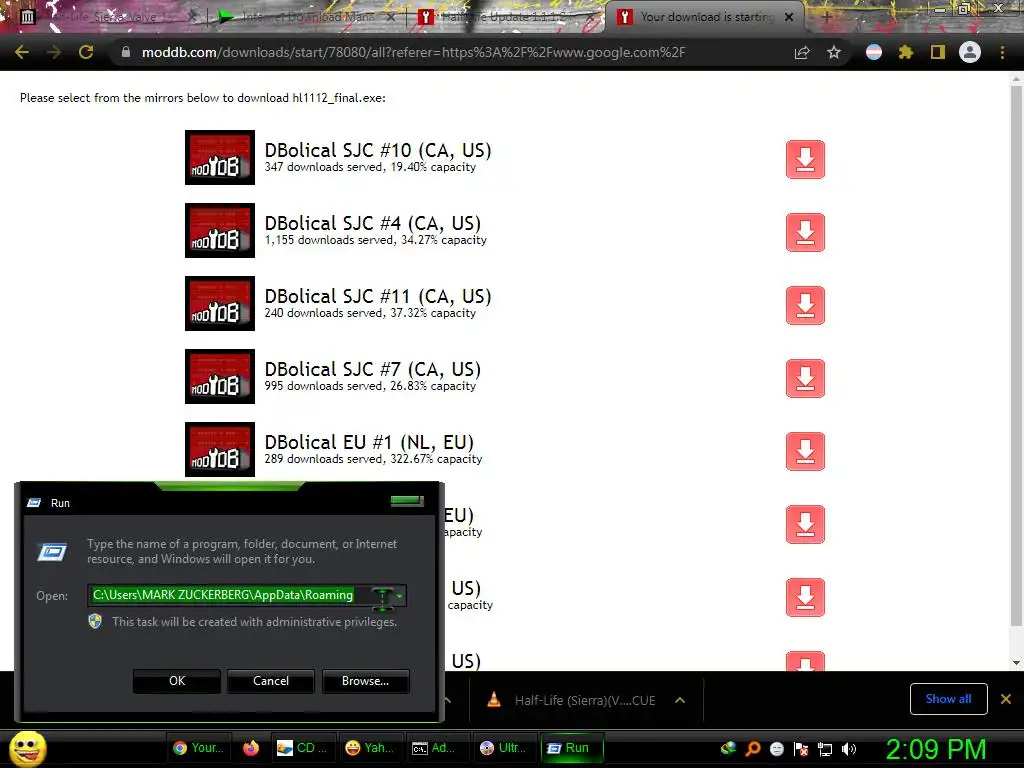The width and height of the screenshot is (1024, 768).
Task: Open the Chrome profile avatar
Action: coord(970,52)
